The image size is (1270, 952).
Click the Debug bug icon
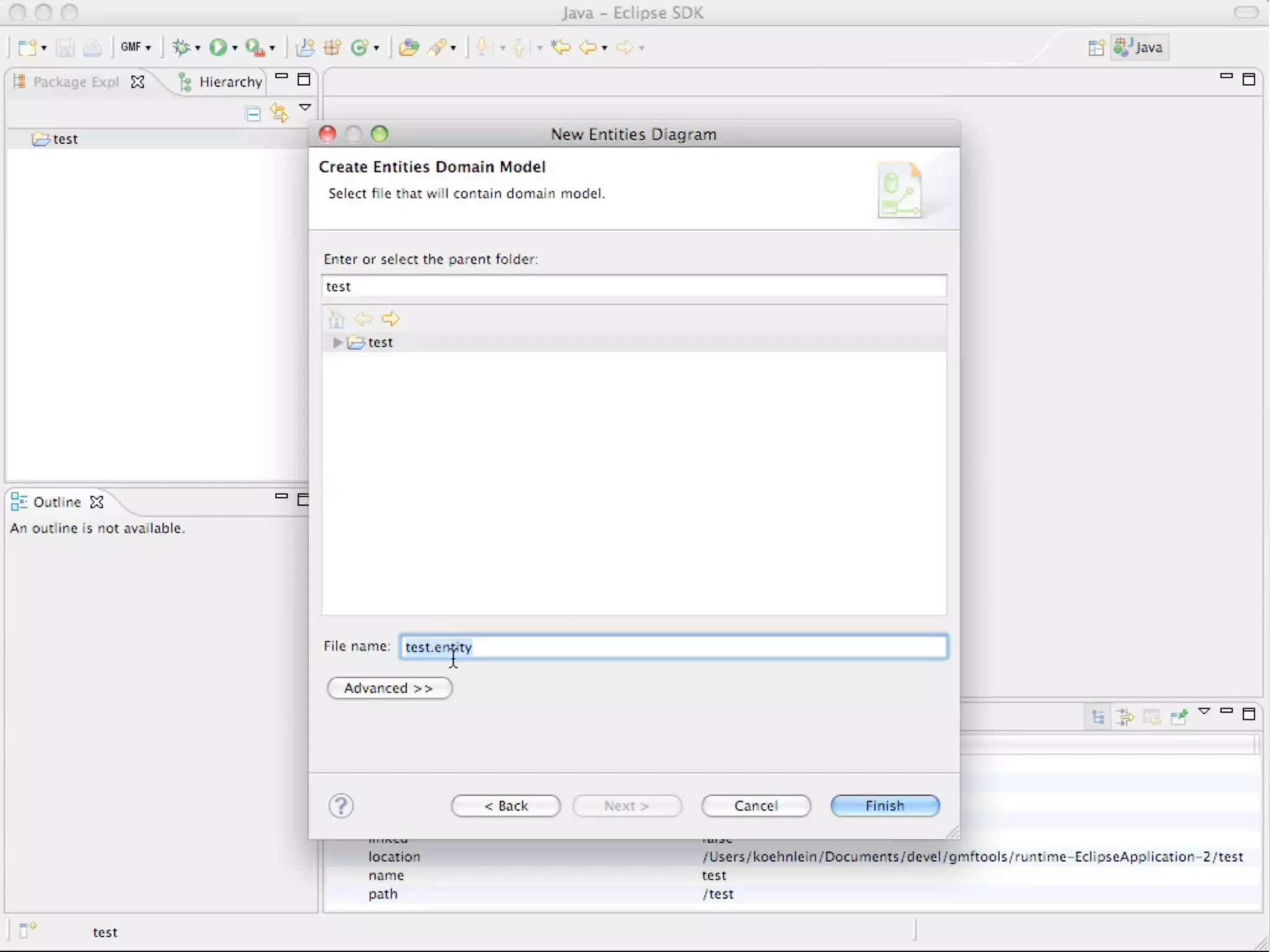(x=181, y=47)
